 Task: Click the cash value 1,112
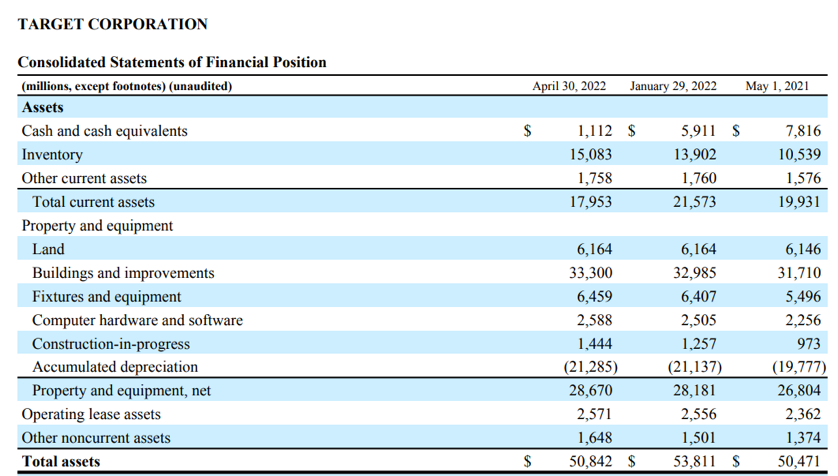(595, 131)
